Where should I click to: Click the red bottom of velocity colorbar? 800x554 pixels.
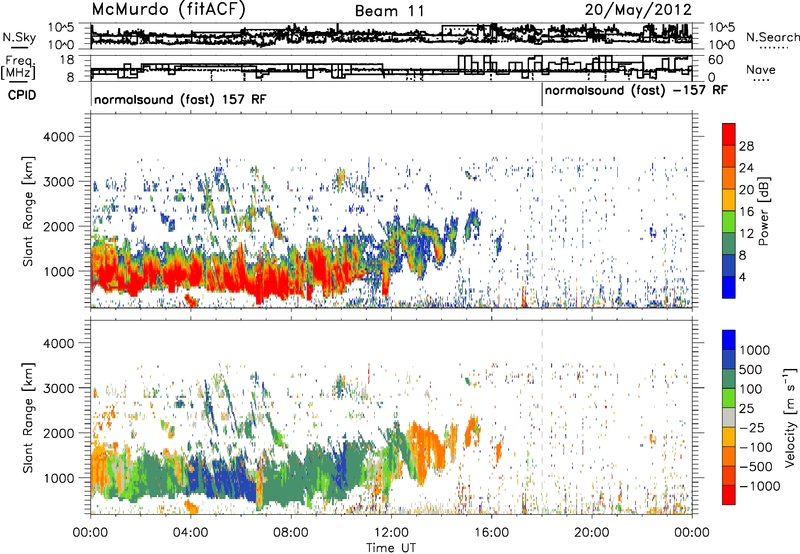pyautogui.click(x=729, y=495)
